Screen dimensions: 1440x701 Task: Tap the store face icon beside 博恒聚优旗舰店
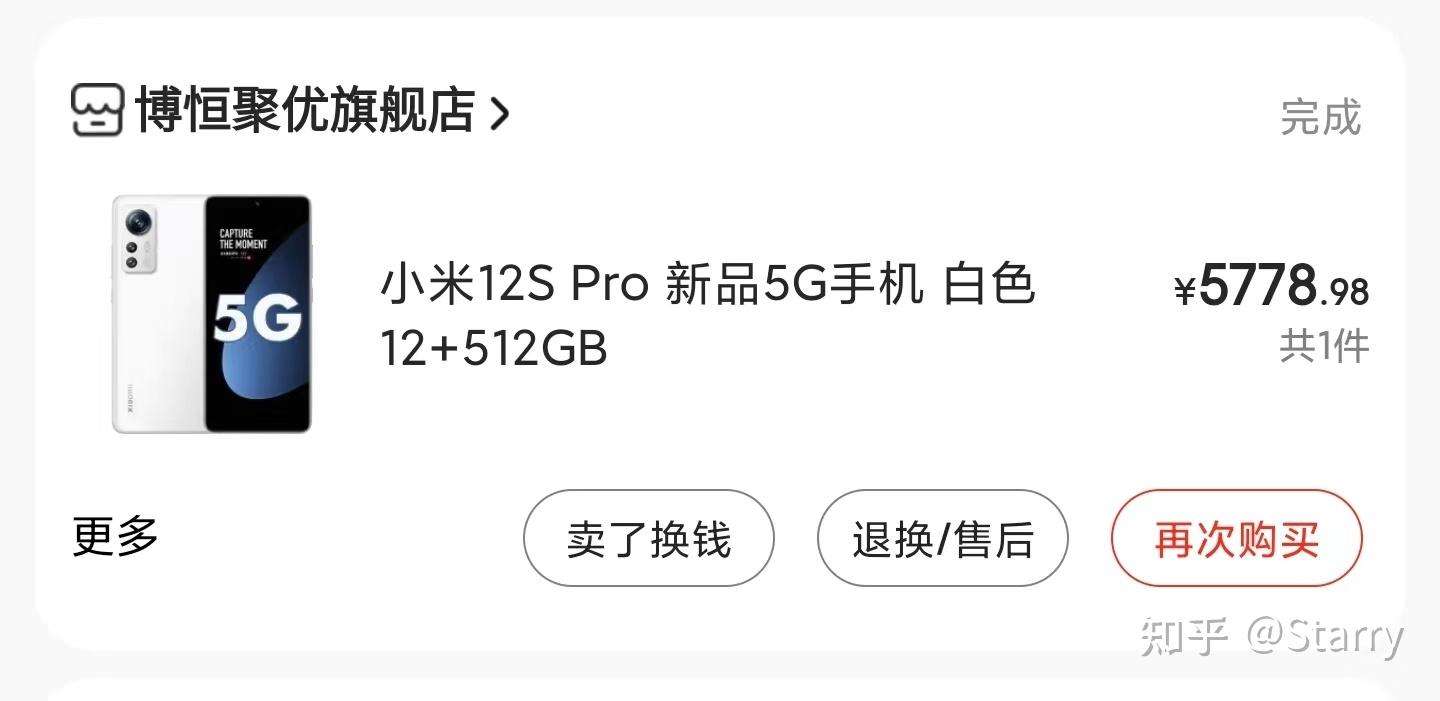coord(97,110)
